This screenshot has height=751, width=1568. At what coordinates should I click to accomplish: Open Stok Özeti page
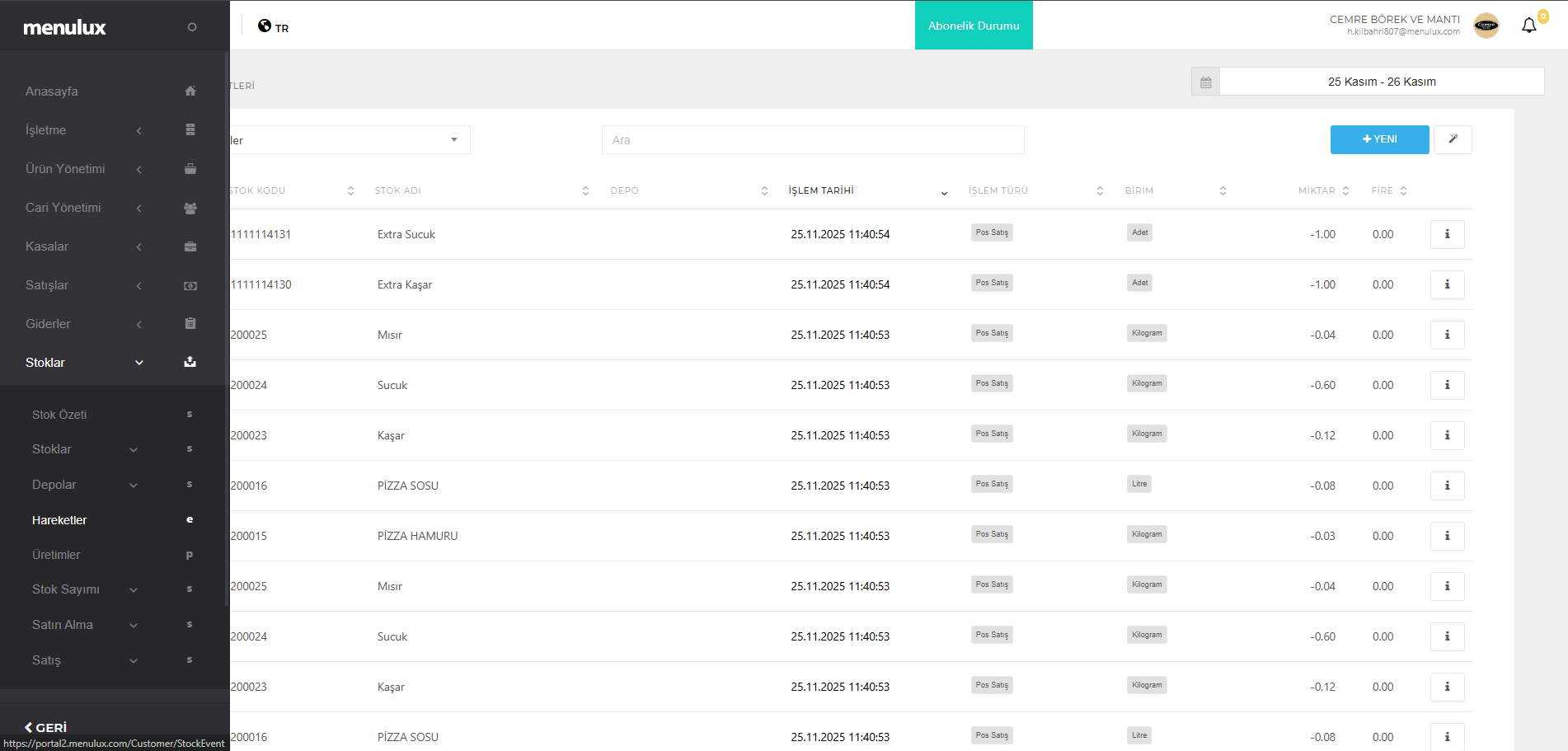(x=59, y=415)
